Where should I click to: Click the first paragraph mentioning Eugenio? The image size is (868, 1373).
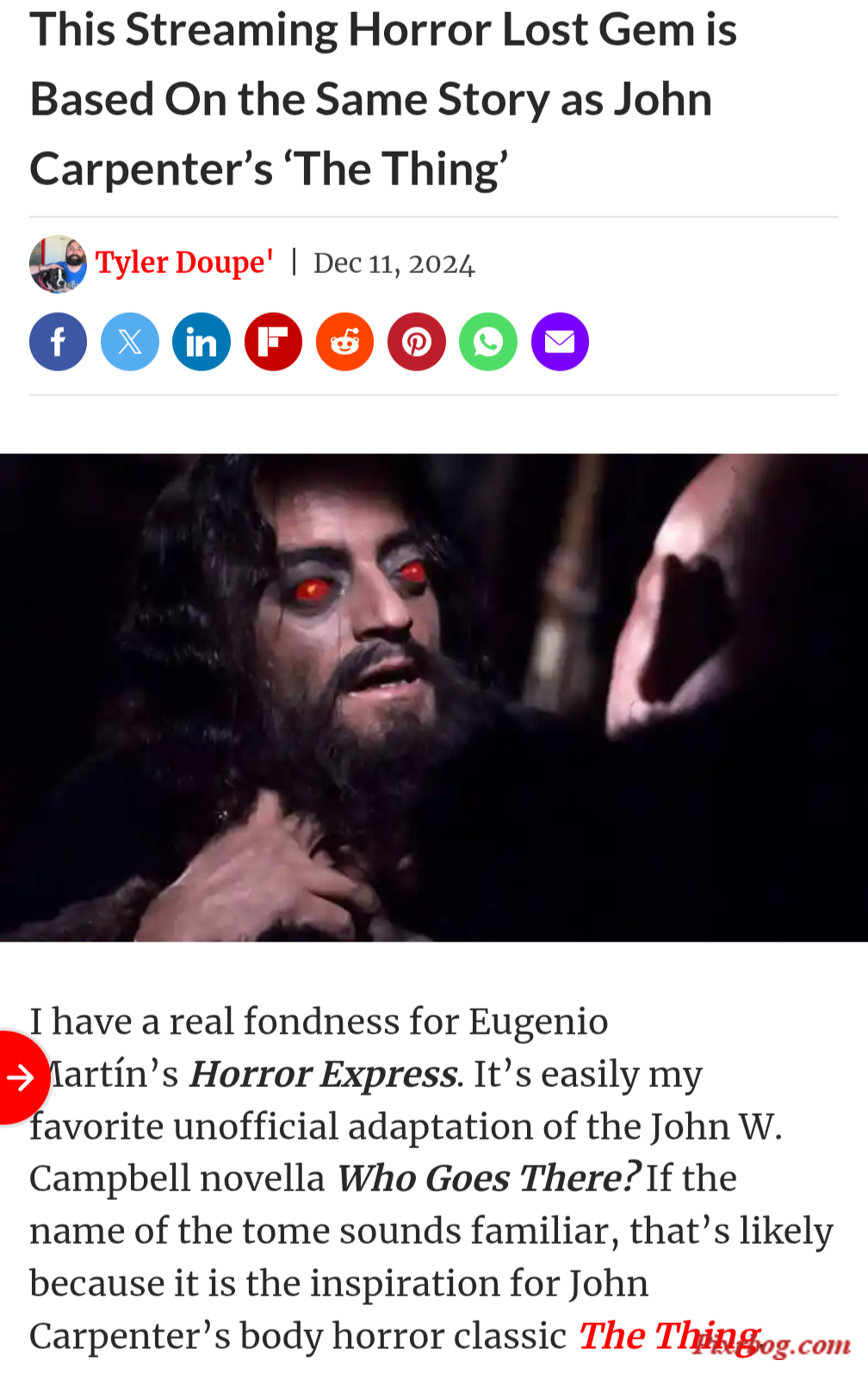coord(431,1178)
